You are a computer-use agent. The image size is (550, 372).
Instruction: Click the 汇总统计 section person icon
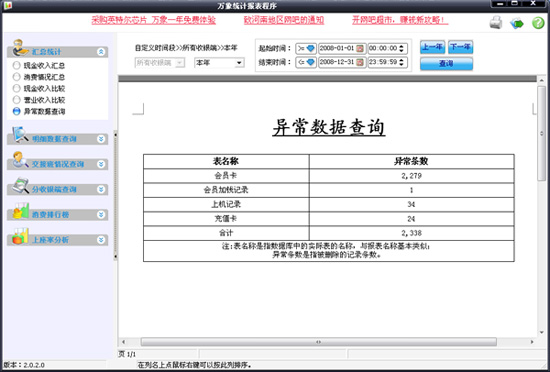pyautogui.click(x=20, y=48)
